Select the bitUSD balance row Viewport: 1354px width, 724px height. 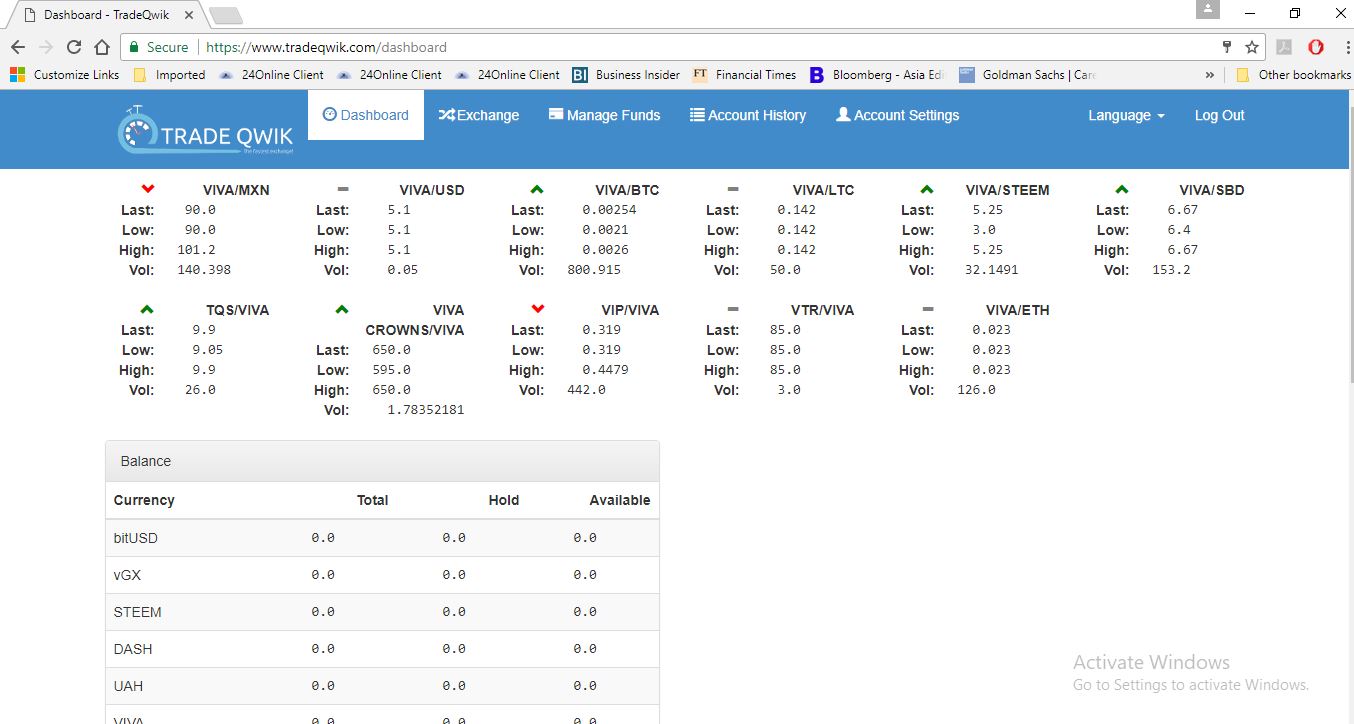click(x=382, y=538)
